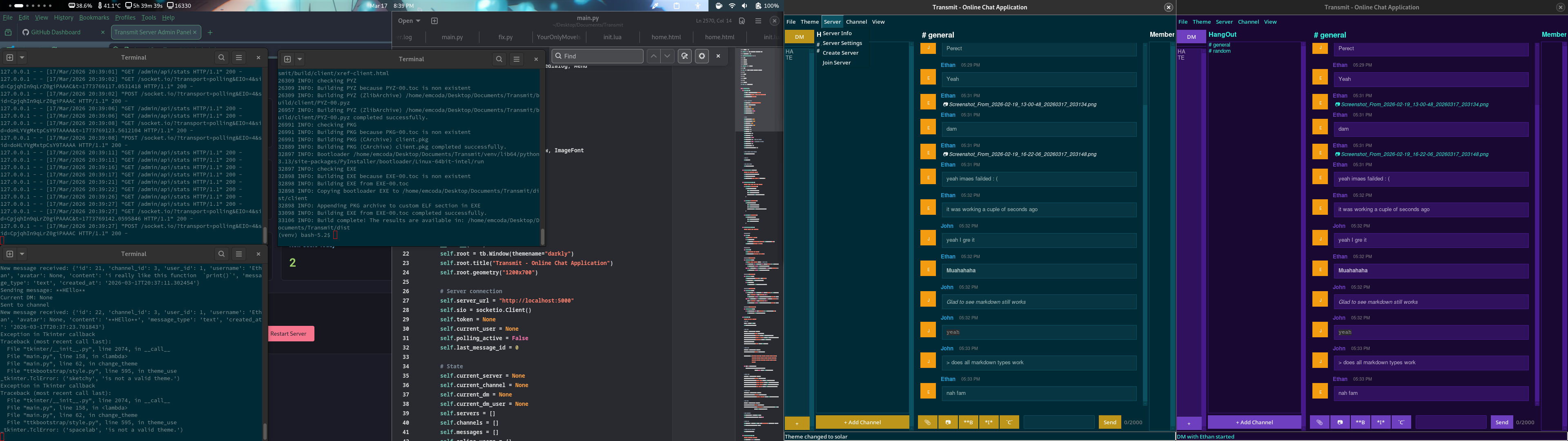Open hamburger menu of the build-output terminal
This screenshot has width=1568, height=441.
point(516,59)
